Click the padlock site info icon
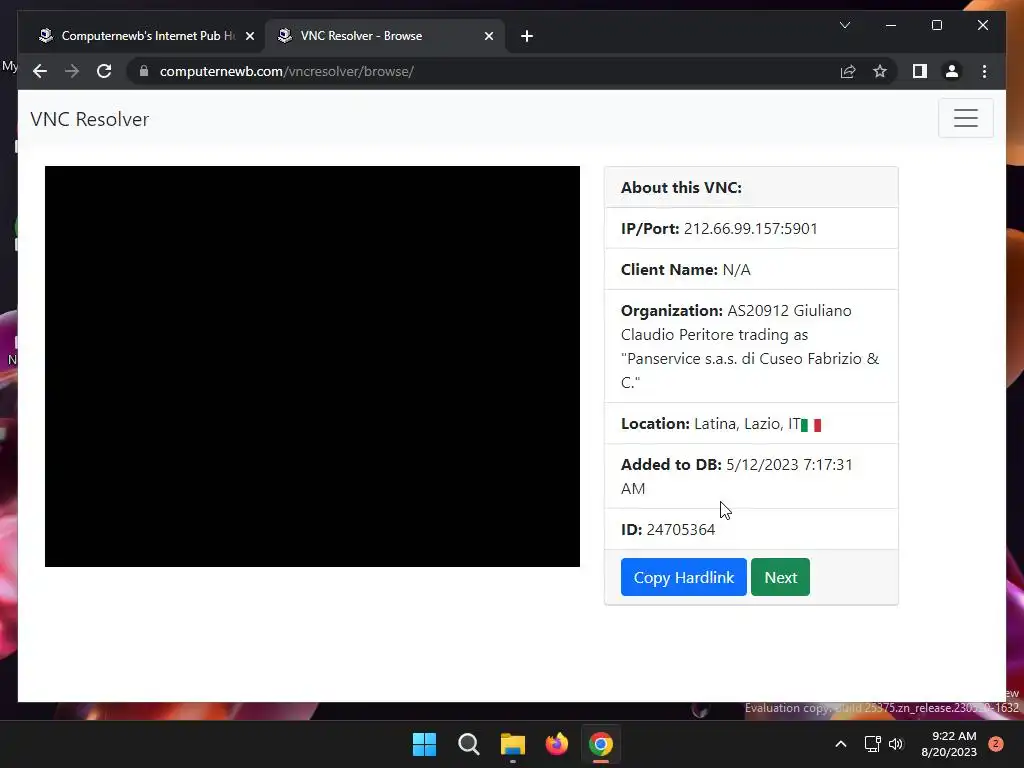 coord(144,71)
